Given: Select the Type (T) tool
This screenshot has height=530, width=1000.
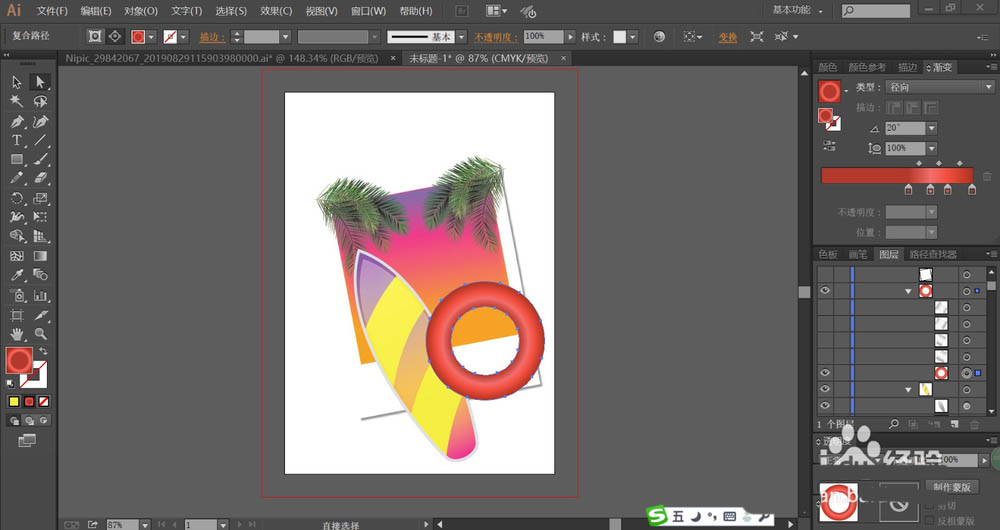Looking at the screenshot, I should point(17,140).
